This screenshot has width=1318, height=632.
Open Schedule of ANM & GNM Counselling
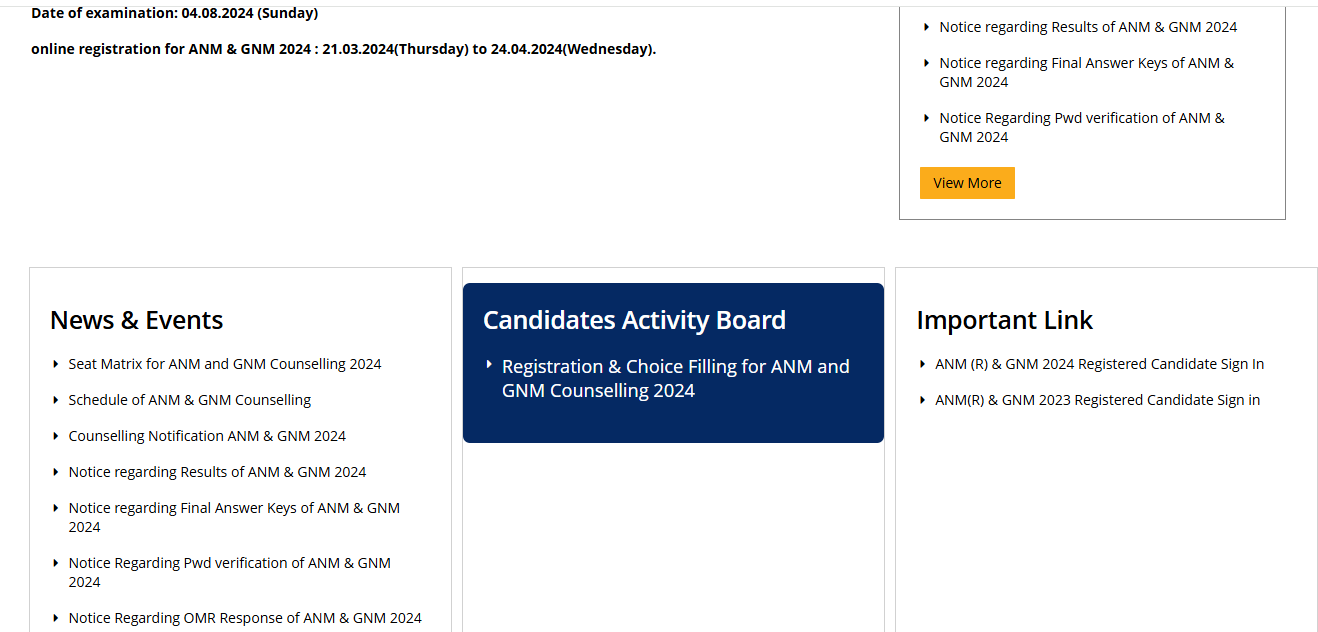point(189,399)
